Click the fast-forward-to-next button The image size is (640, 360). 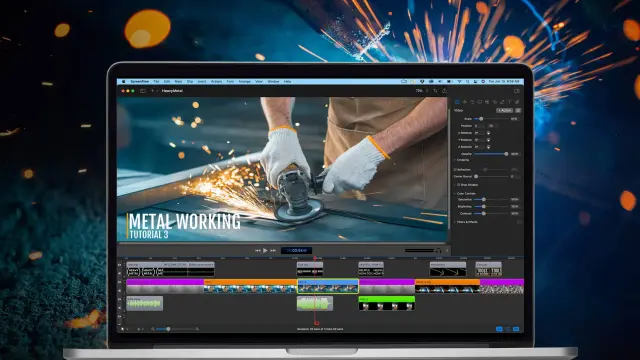pyautogui.click(x=273, y=250)
